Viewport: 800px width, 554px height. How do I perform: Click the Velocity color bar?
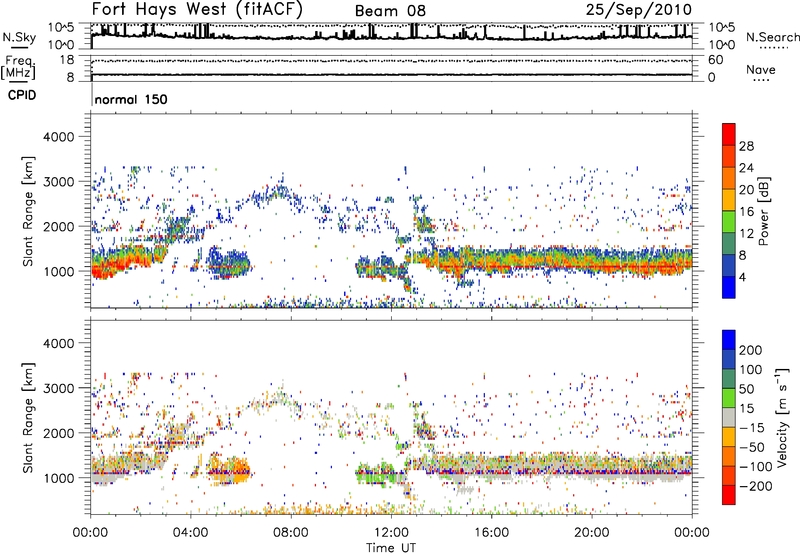click(729, 417)
